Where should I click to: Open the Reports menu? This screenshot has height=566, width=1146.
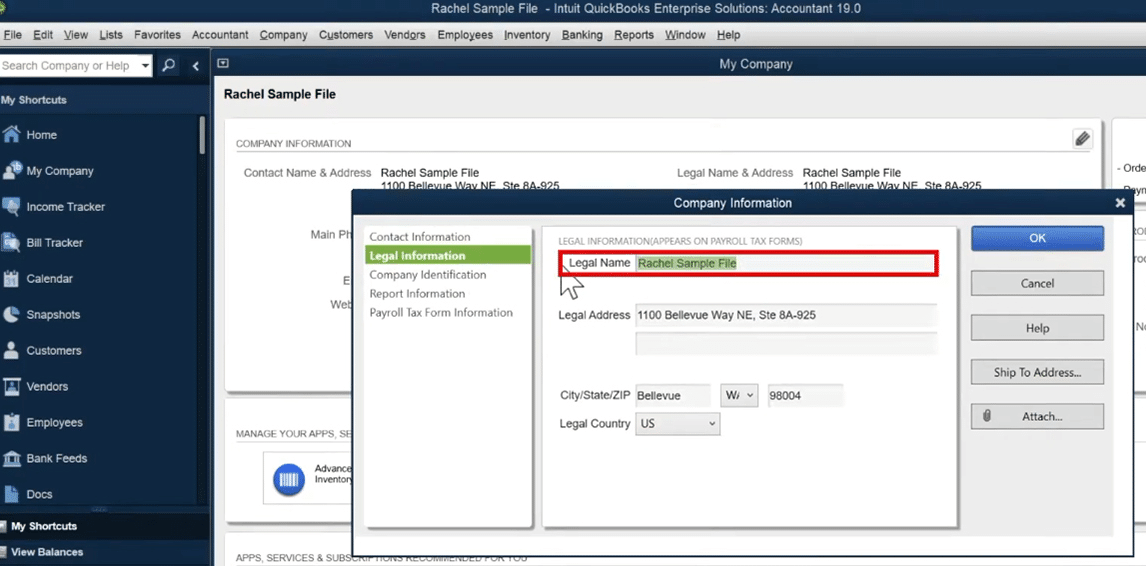tap(633, 35)
